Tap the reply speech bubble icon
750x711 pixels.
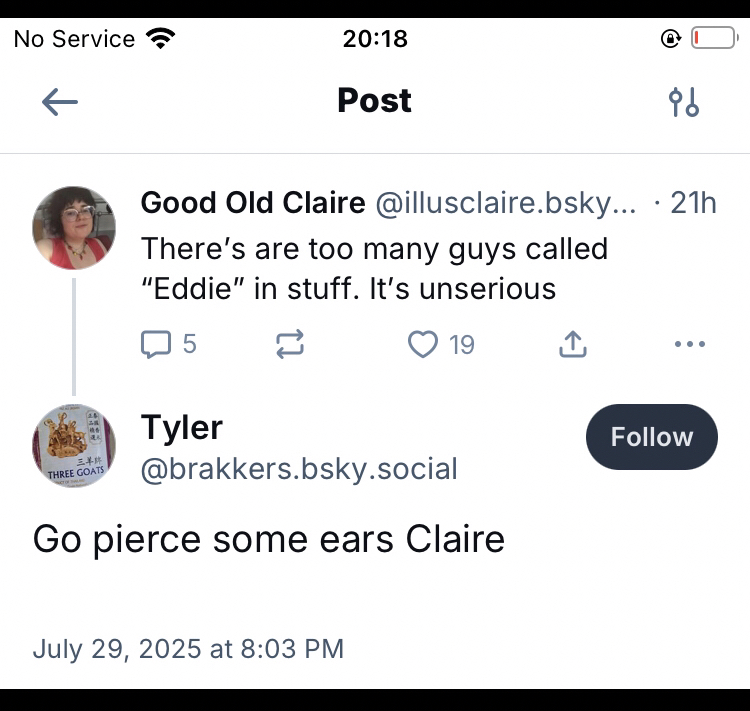point(156,345)
